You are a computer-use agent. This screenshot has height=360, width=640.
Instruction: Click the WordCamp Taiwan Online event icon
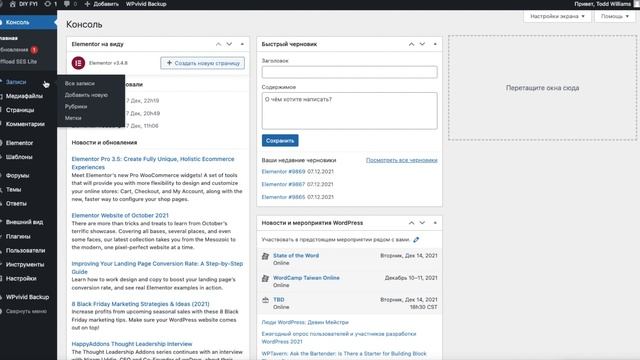coord(265,278)
